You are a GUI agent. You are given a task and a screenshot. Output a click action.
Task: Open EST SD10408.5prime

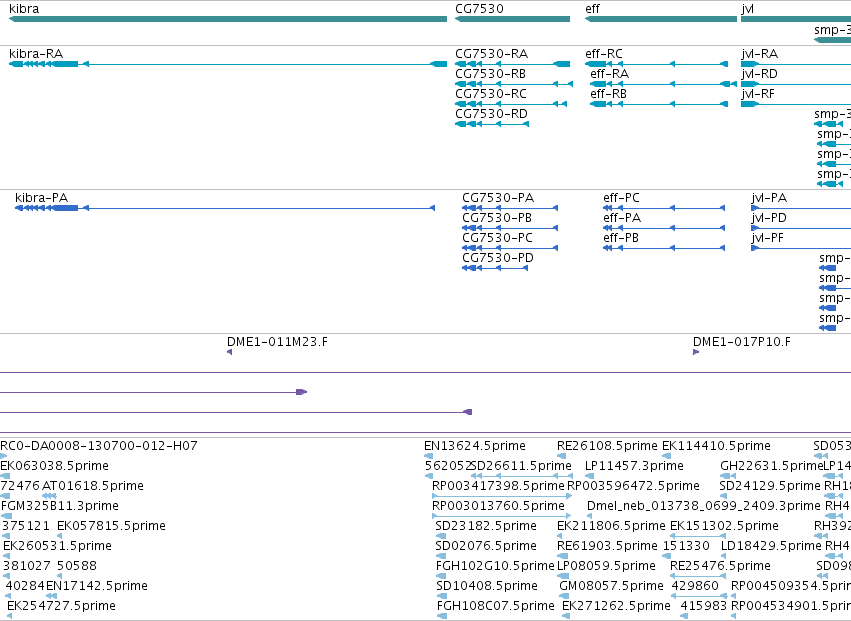[487, 586]
